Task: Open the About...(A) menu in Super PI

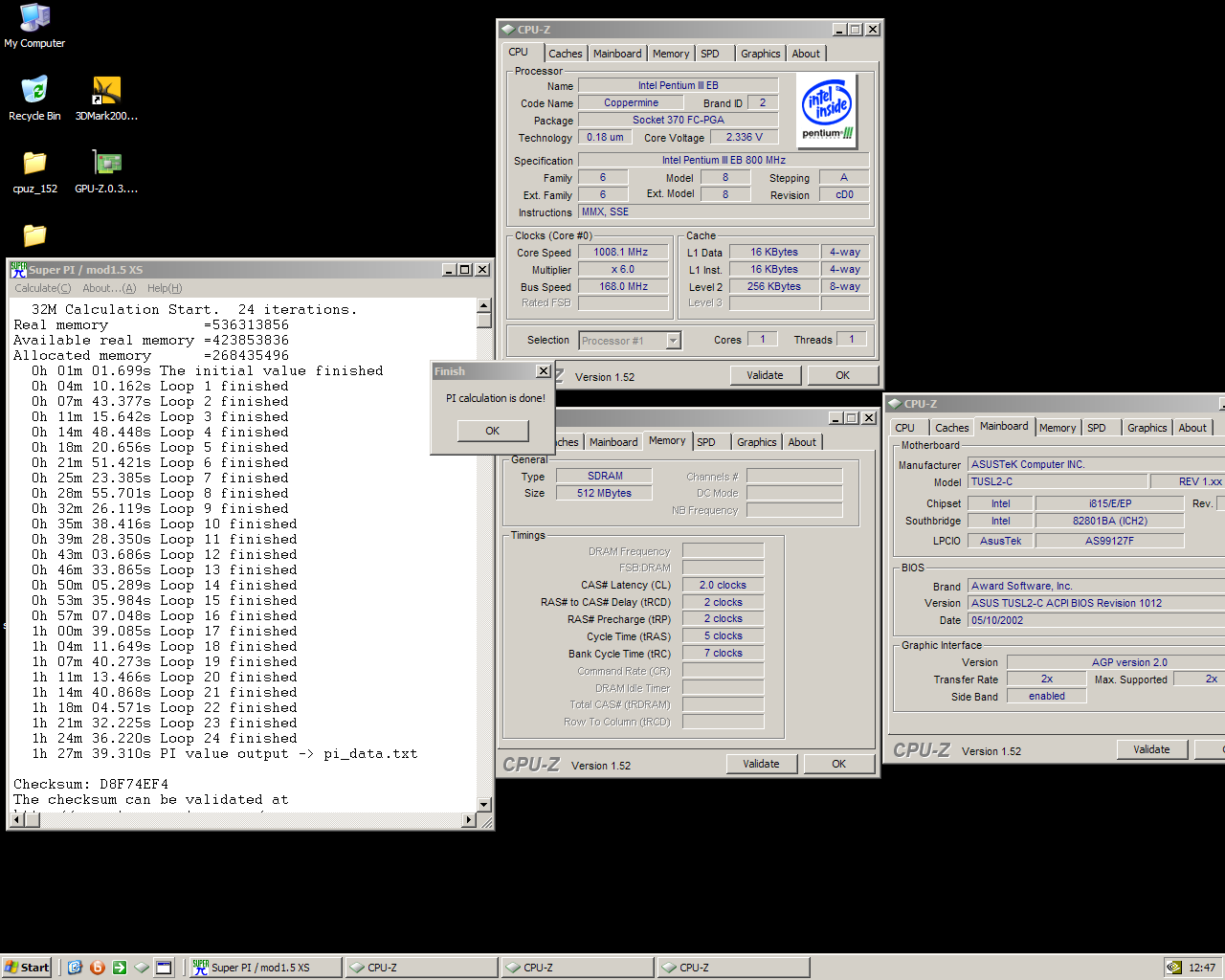Action: point(109,288)
